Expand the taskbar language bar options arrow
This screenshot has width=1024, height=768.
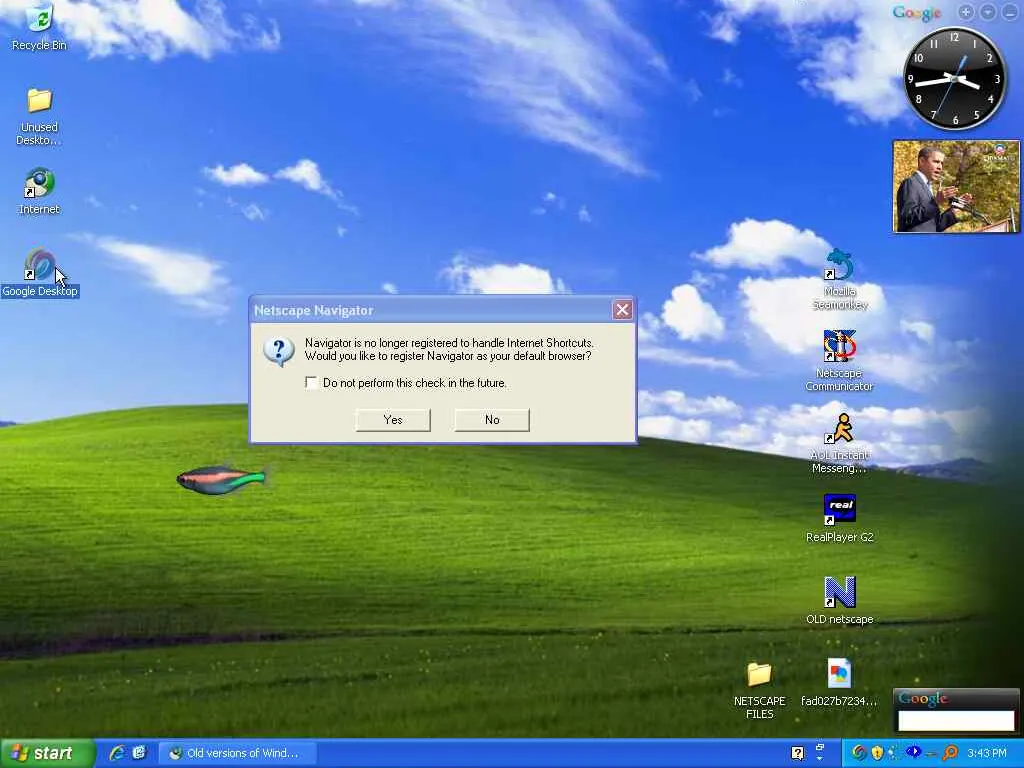(x=820, y=758)
